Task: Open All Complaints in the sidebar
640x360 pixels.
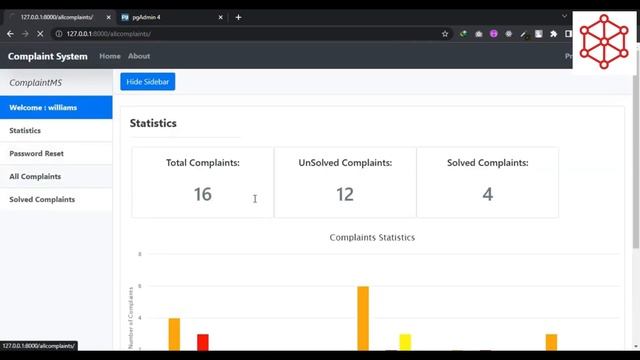Action: tap(56, 176)
